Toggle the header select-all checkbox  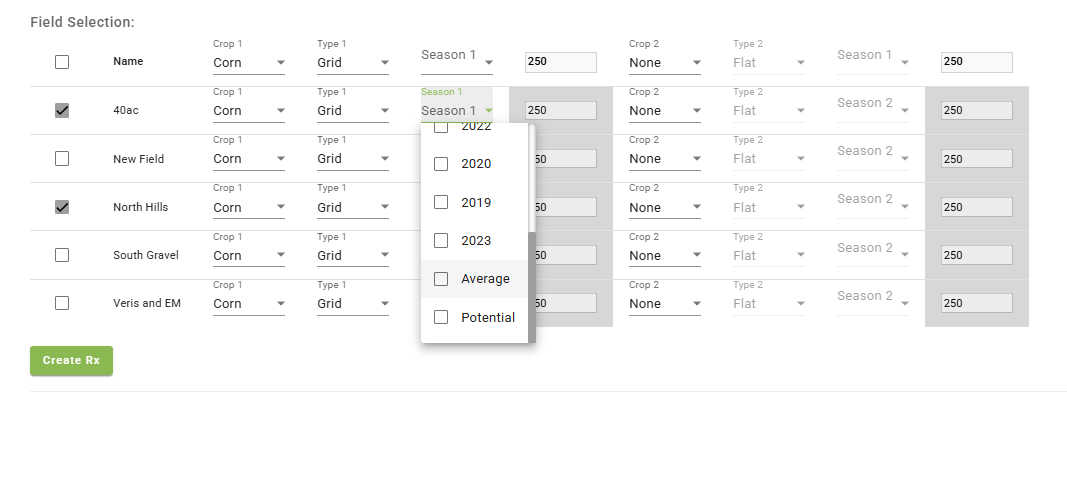point(62,62)
